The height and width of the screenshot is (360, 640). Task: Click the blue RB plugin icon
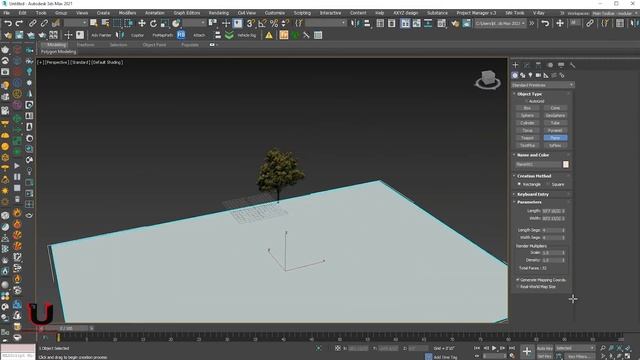tap(181, 35)
